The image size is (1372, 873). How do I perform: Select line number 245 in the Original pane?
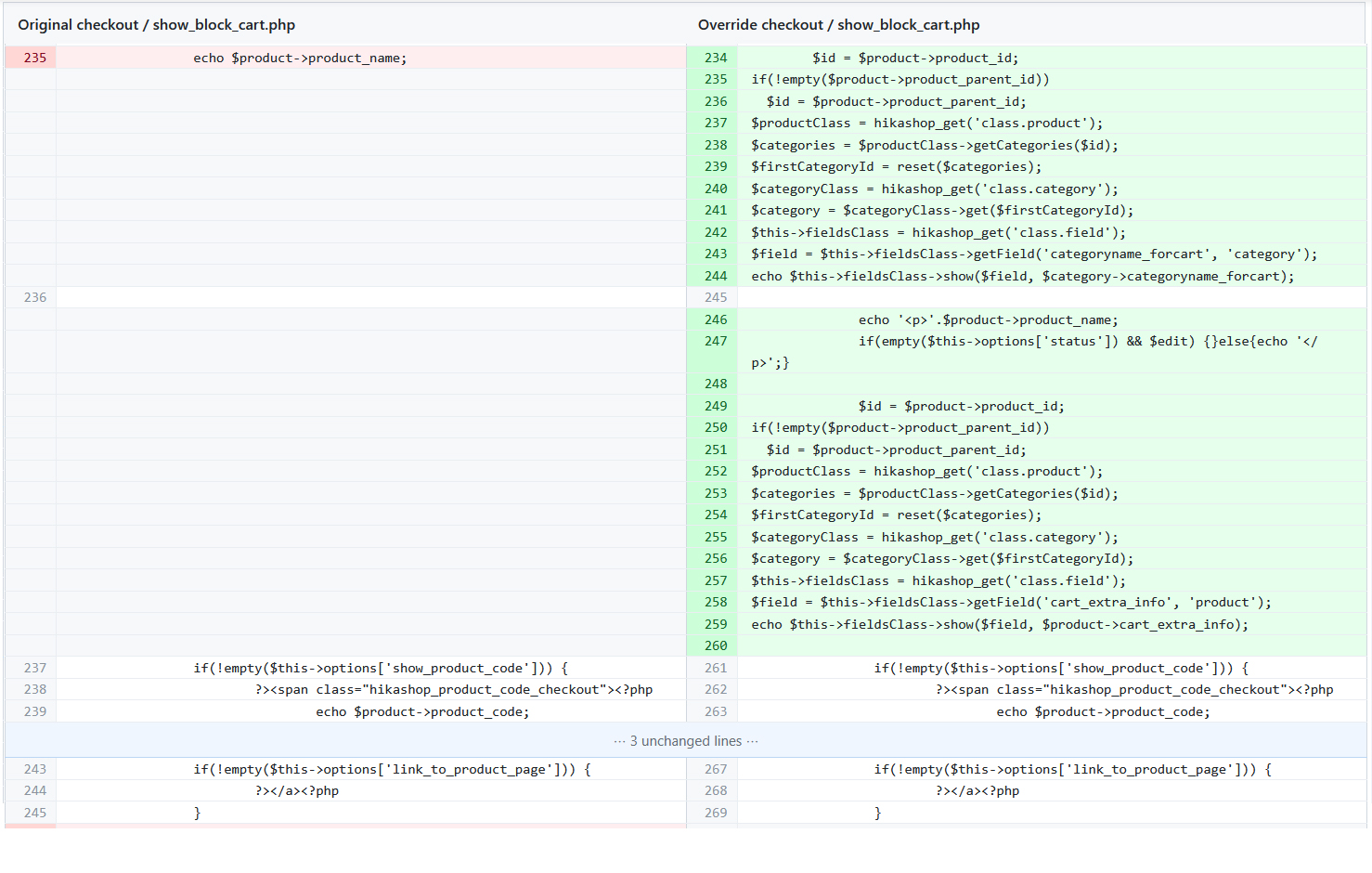(35, 813)
